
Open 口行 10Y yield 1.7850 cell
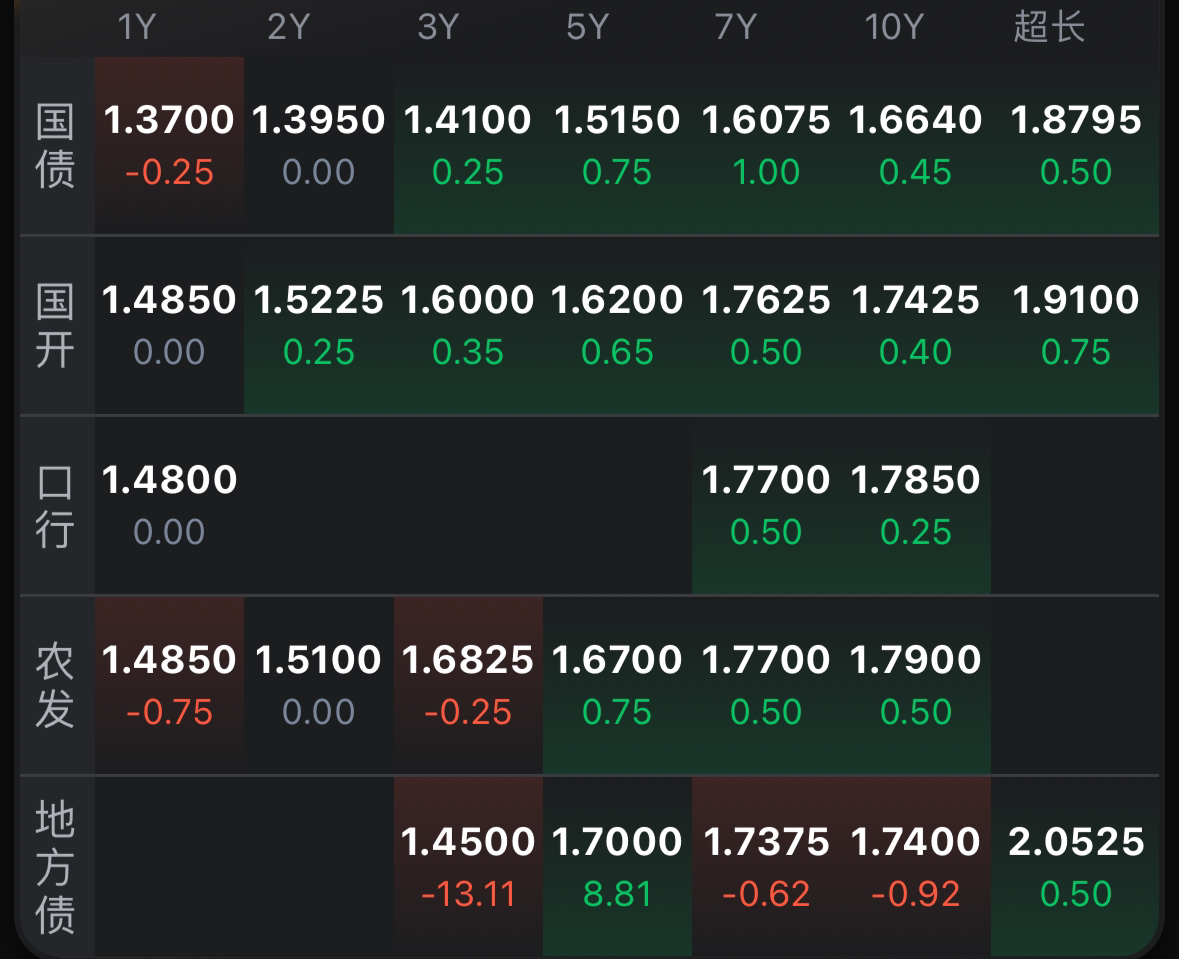(916, 504)
